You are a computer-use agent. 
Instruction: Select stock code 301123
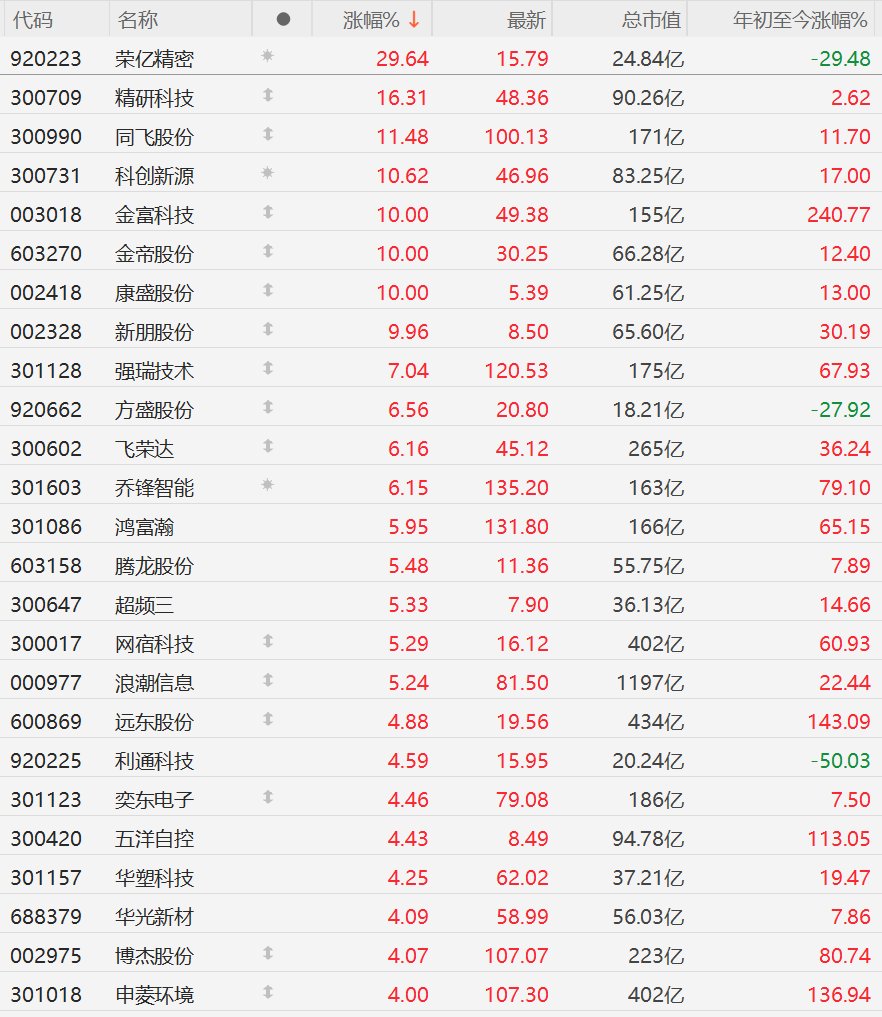(x=46, y=800)
